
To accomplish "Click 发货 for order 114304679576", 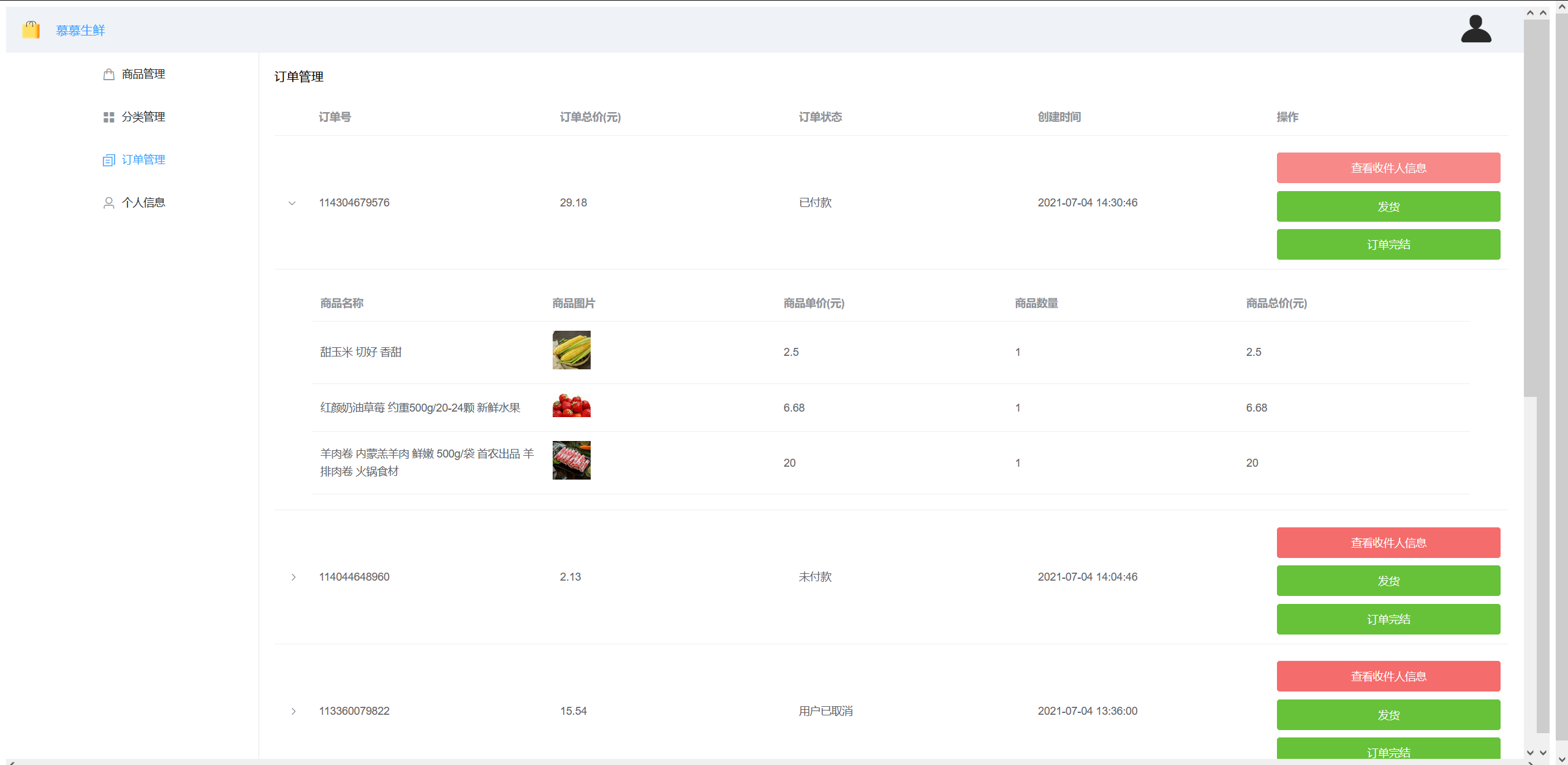I will coord(1388,206).
